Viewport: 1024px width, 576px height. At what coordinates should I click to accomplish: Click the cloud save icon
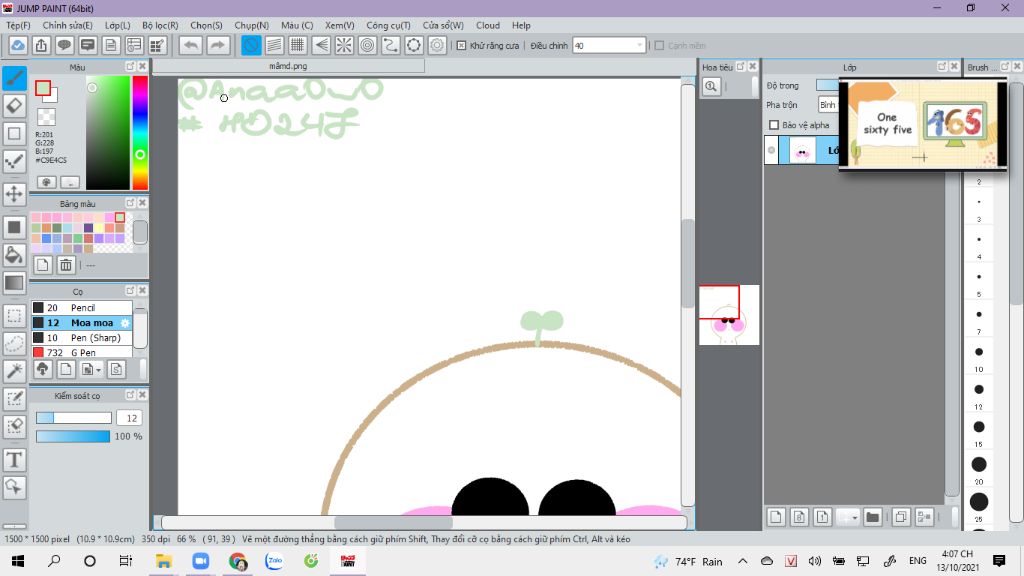coord(18,45)
